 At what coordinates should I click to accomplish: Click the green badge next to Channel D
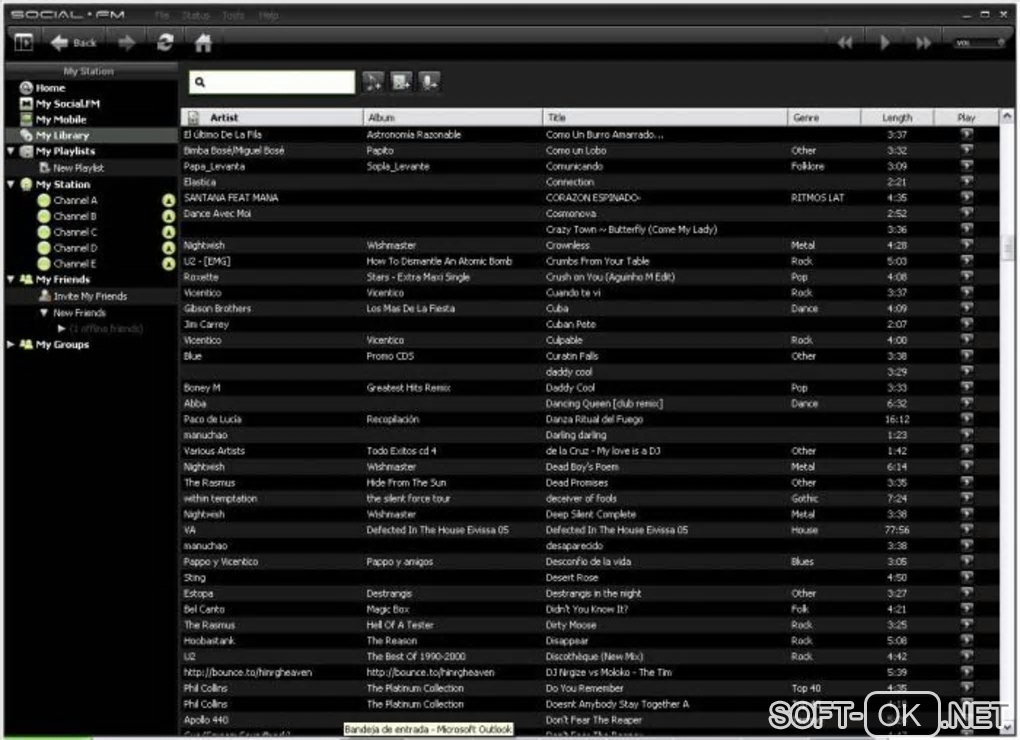pos(168,248)
